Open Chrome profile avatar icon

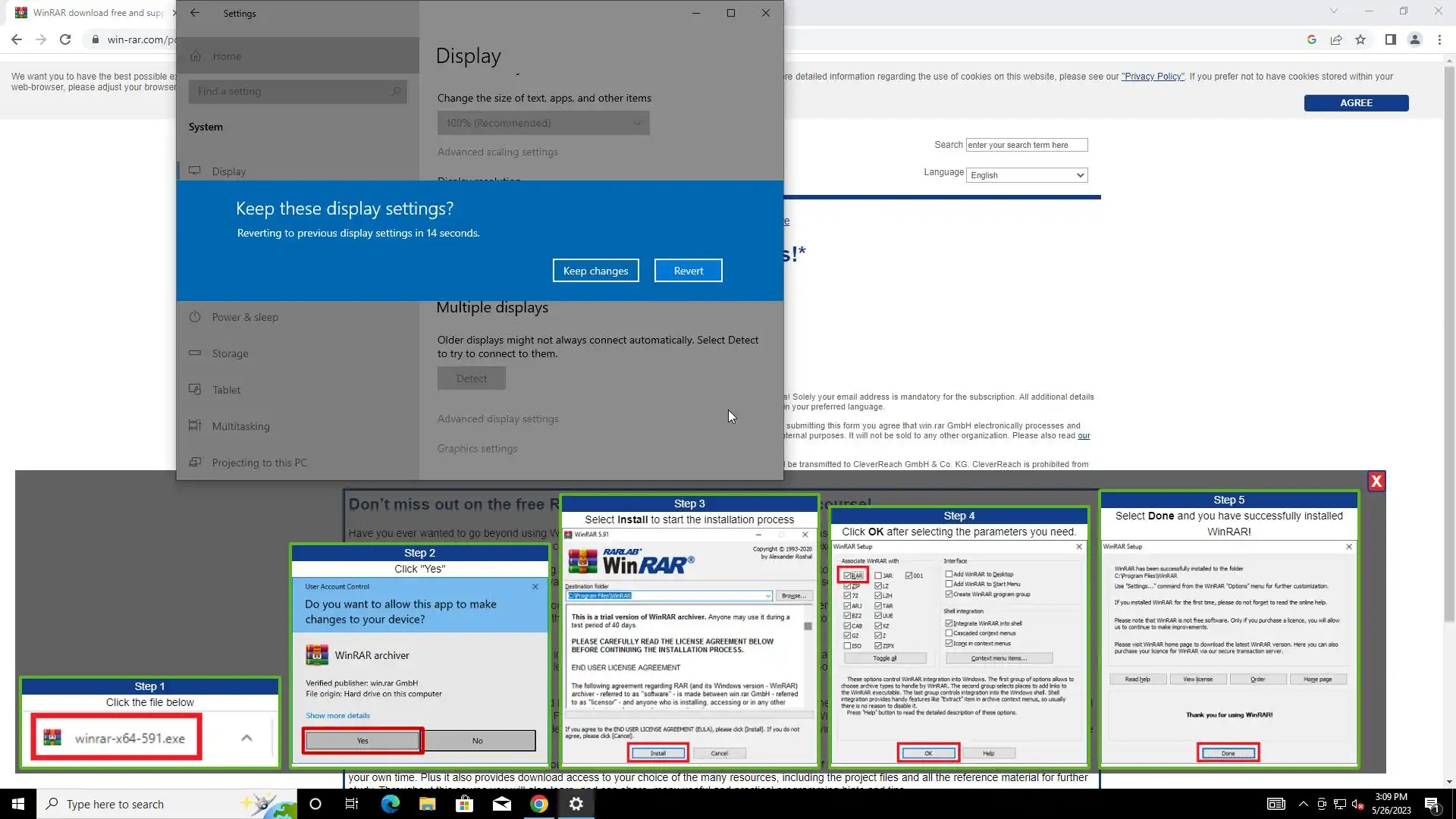(x=1414, y=39)
